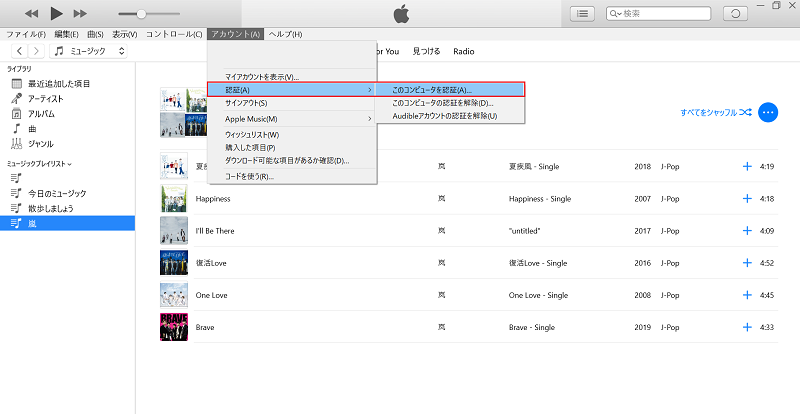
Task: Add I'll Be There with plus icon
Action: [x=747, y=231]
